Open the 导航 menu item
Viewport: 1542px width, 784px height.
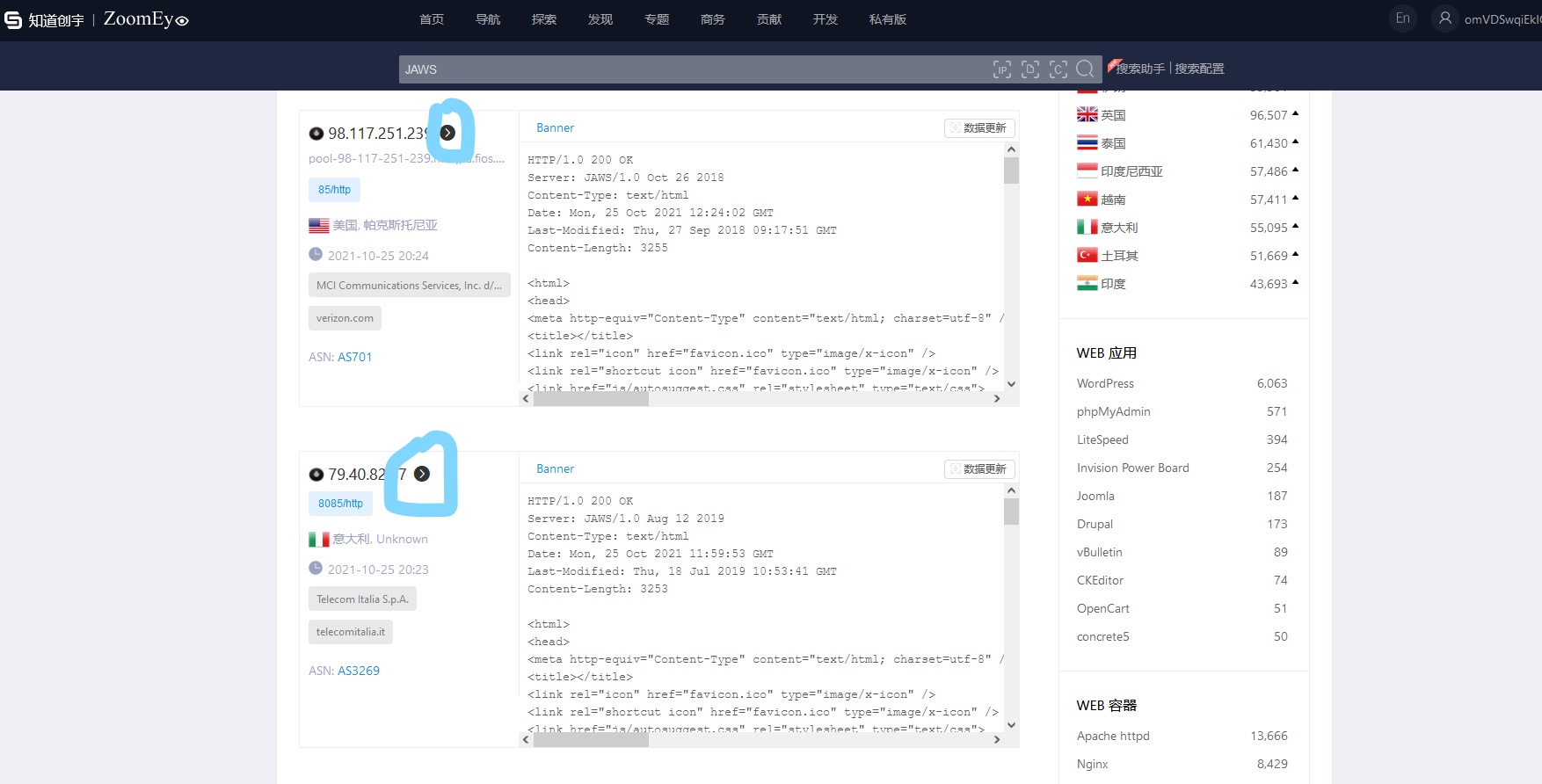pos(488,19)
